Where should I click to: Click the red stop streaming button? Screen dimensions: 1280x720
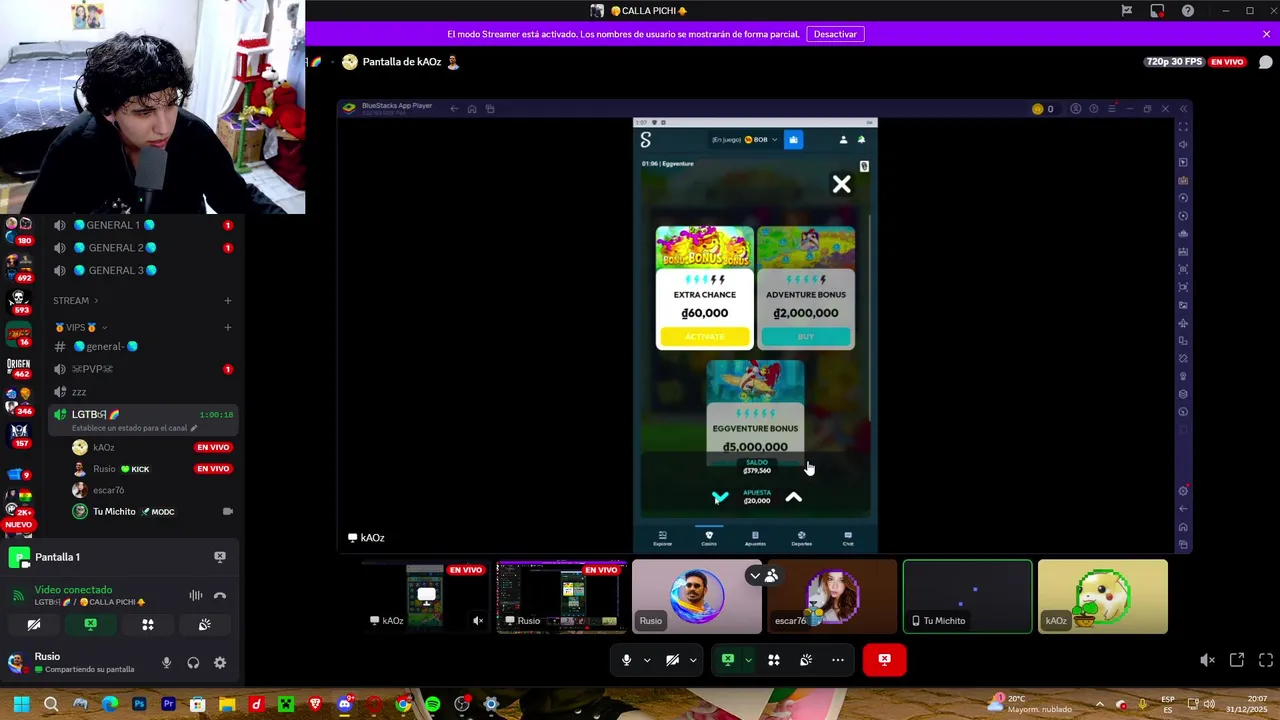[884, 660]
